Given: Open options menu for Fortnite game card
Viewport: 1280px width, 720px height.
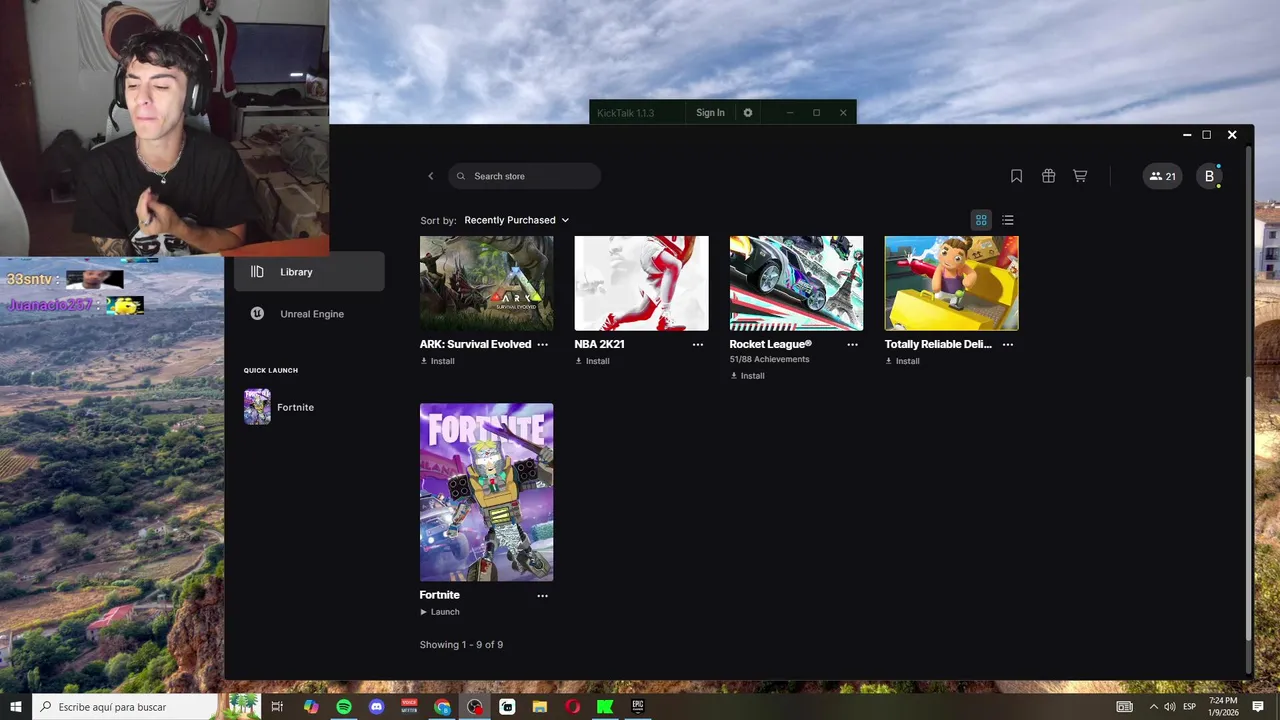Looking at the screenshot, I should pos(542,595).
